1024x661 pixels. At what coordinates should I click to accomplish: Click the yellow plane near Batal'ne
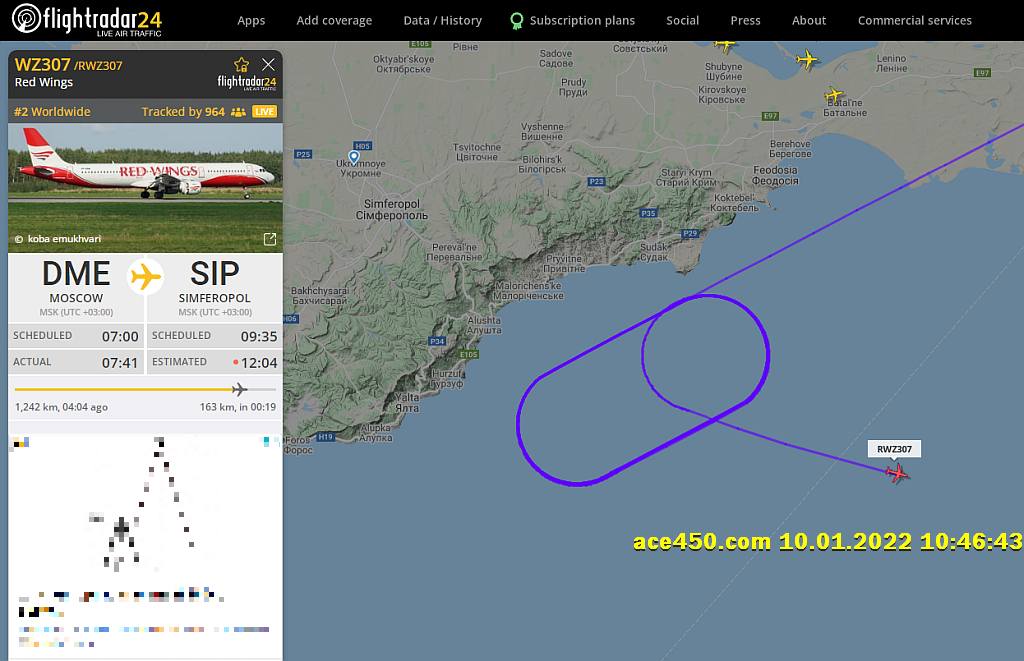834,95
